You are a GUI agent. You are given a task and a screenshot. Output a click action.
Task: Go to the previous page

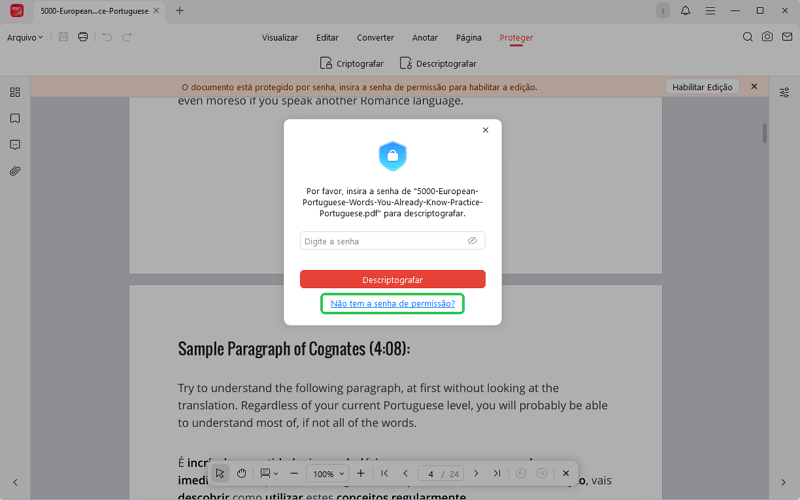point(406,473)
